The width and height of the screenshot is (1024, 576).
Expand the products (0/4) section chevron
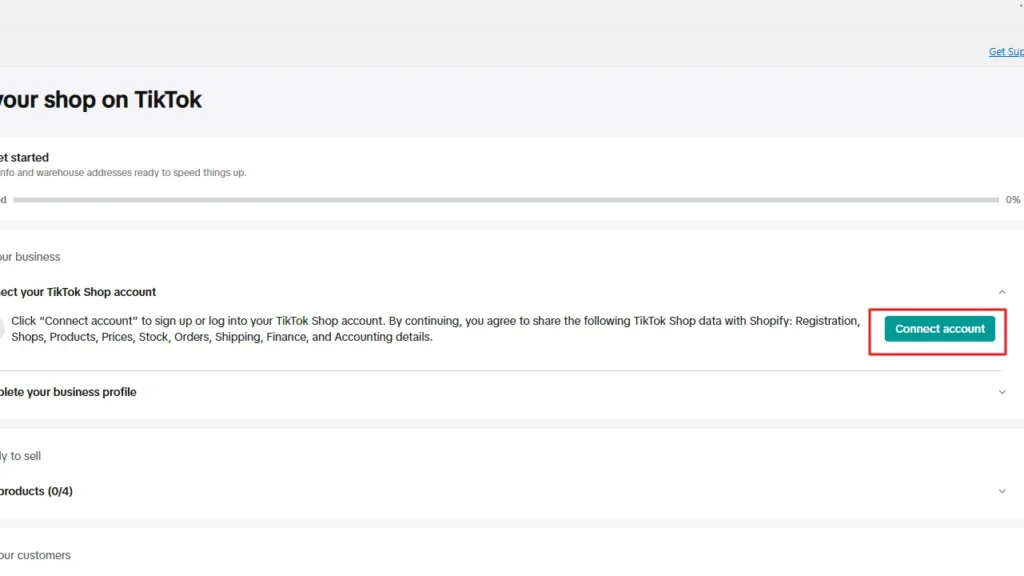tap(1002, 491)
